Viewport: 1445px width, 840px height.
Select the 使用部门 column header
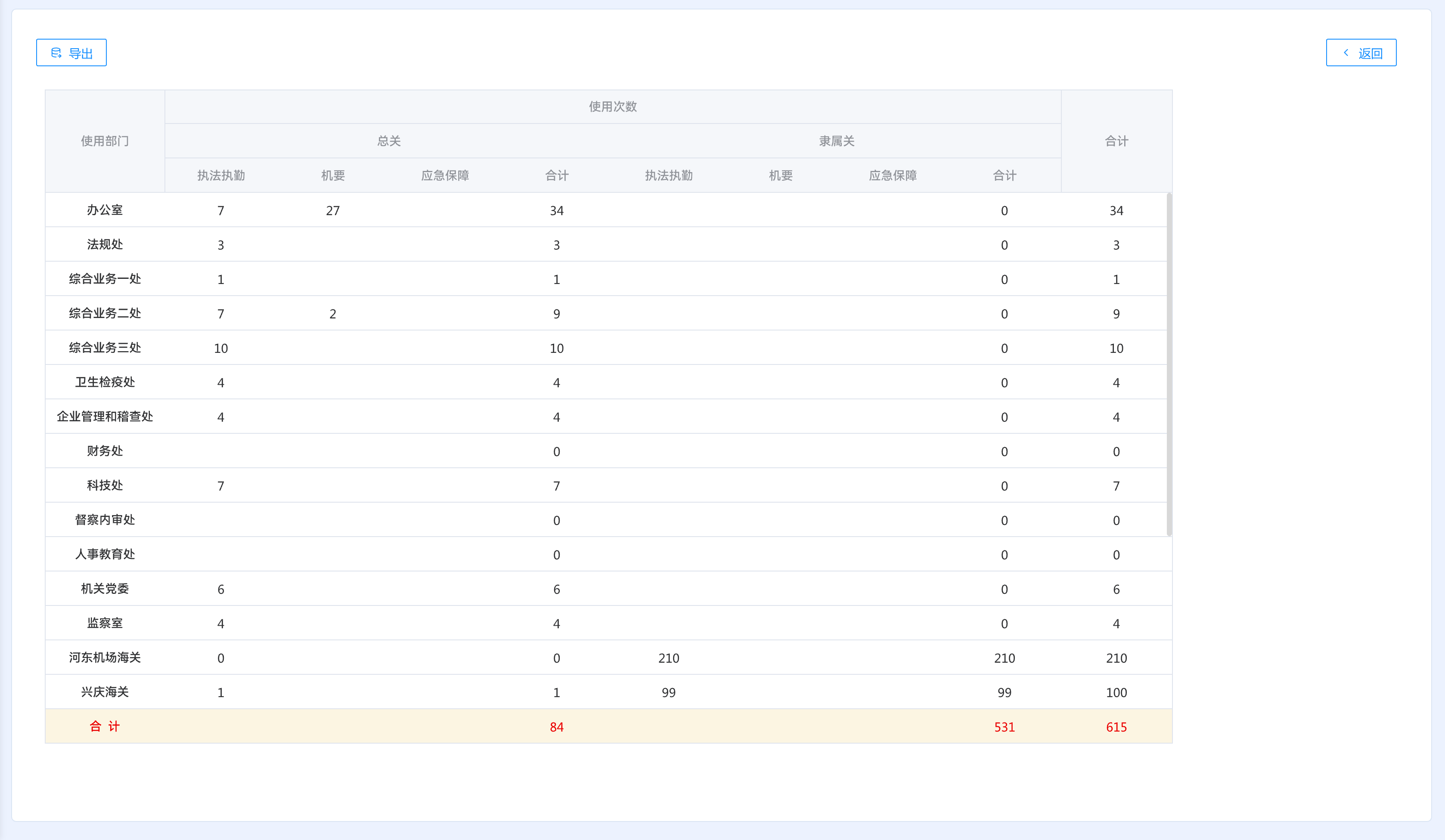104,141
